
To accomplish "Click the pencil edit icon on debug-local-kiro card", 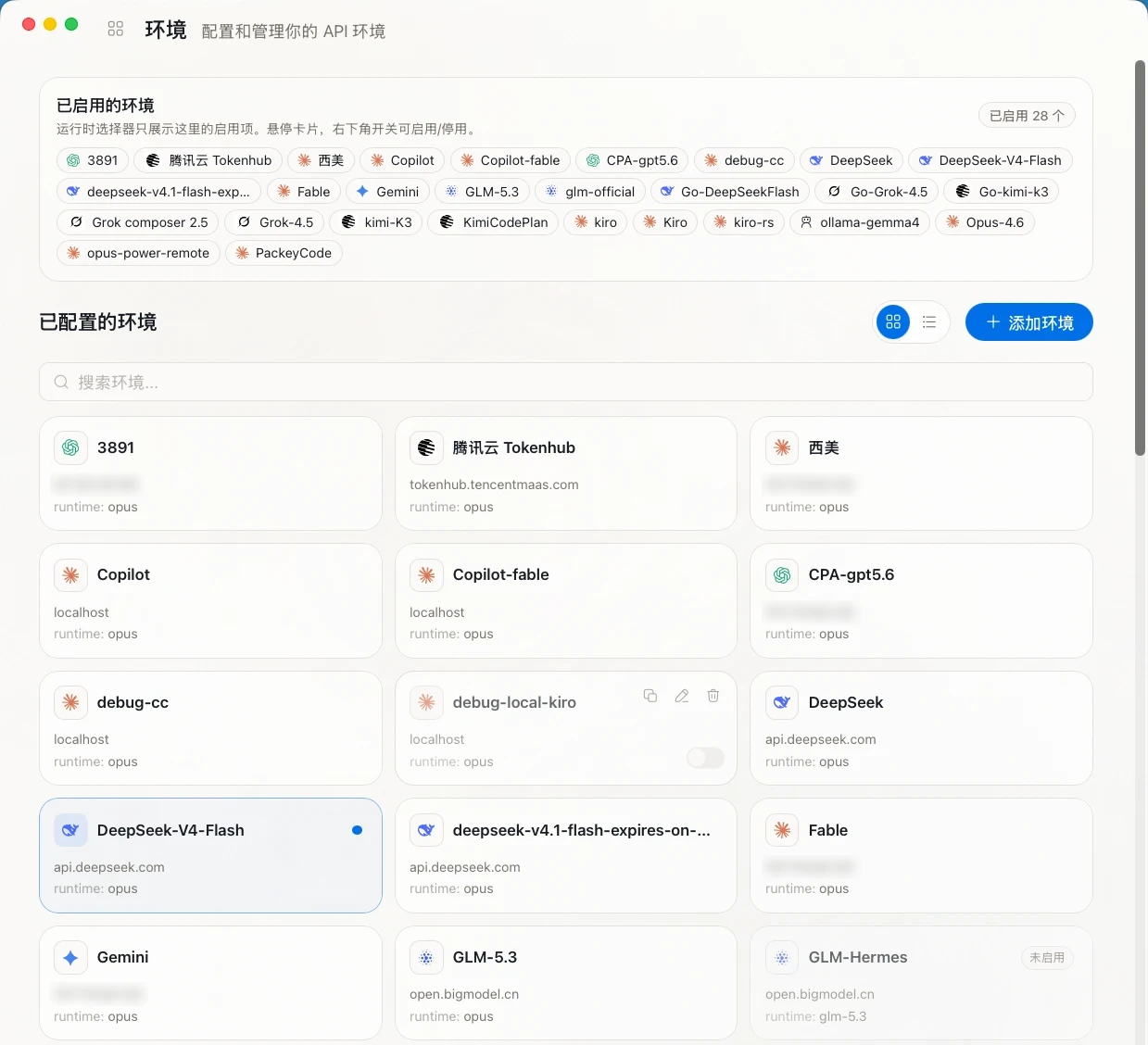I will click(x=682, y=696).
